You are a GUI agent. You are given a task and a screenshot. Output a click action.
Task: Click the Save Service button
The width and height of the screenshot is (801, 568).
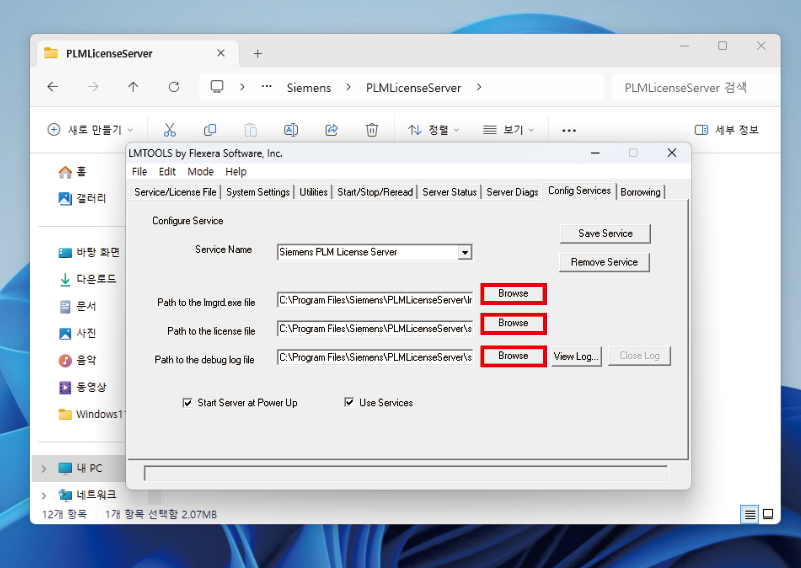coord(605,233)
